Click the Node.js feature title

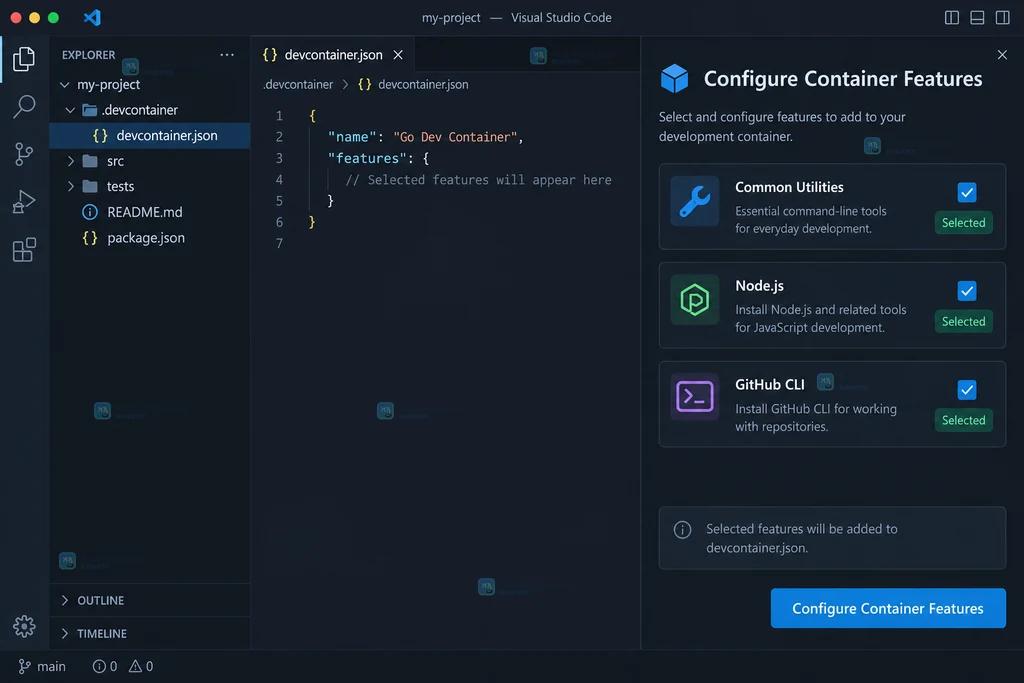point(759,286)
